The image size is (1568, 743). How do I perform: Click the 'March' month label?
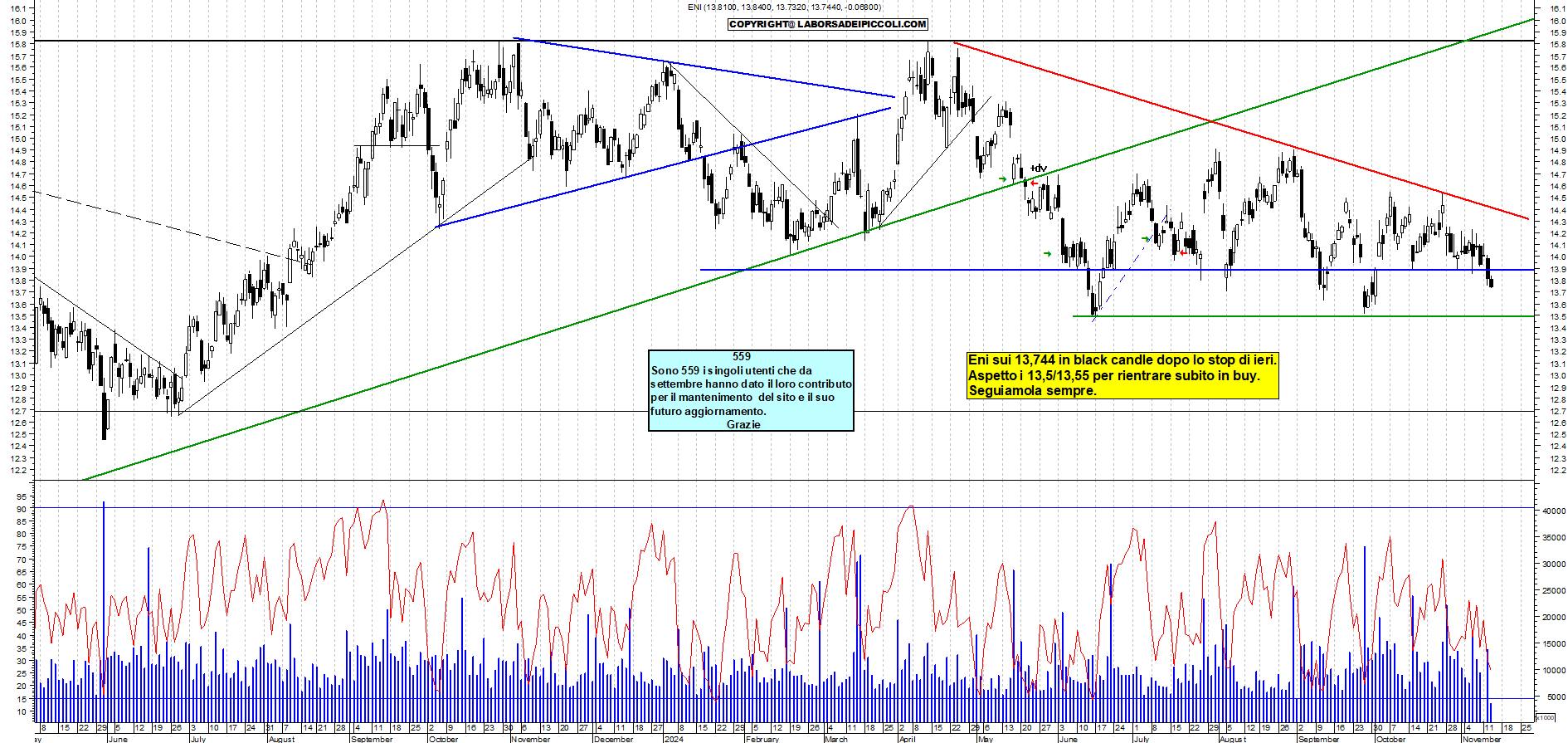click(836, 738)
